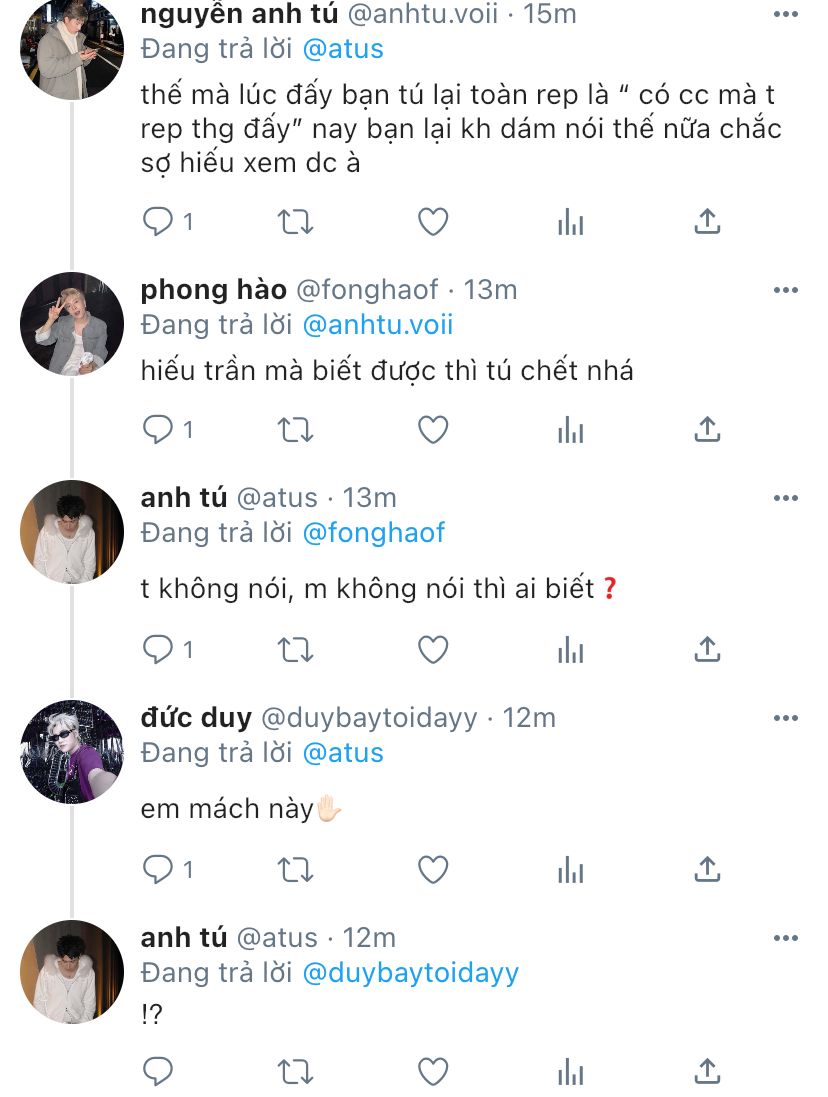Share anh tú's '!?' reply
The width and height of the screenshot is (828, 1097).
(707, 1071)
